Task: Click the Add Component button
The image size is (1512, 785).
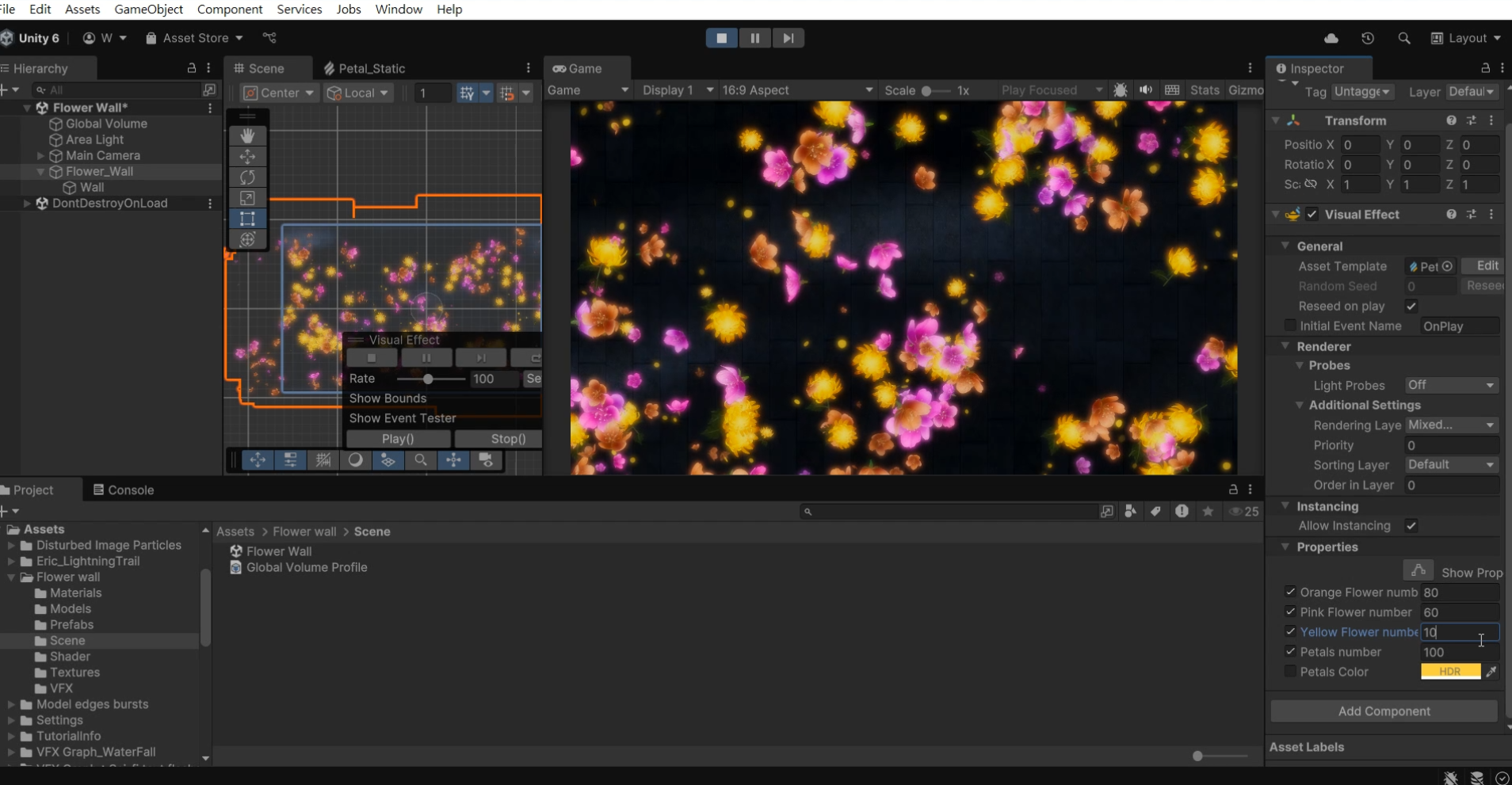Action: pos(1384,711)
